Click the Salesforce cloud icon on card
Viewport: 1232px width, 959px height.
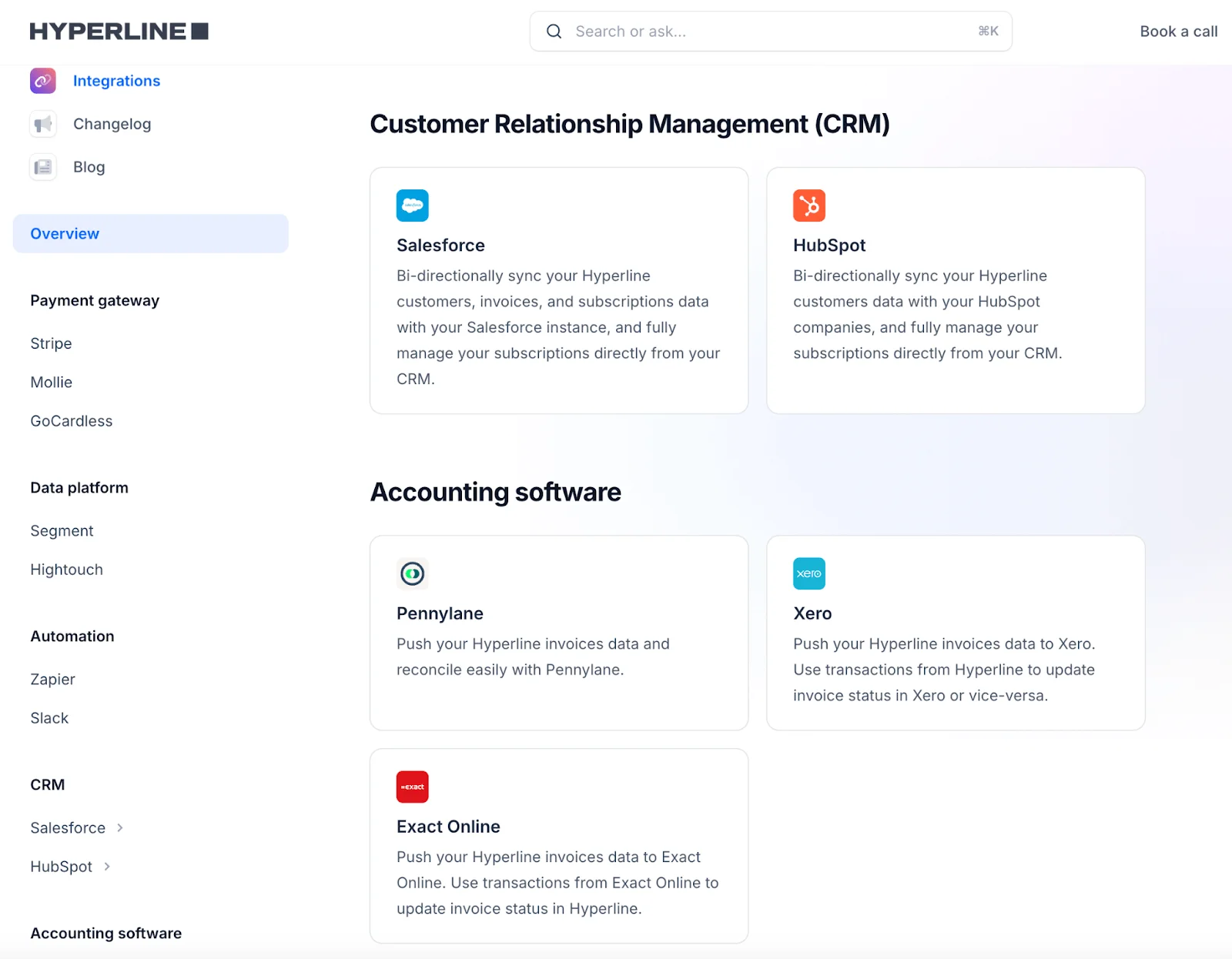413,205
